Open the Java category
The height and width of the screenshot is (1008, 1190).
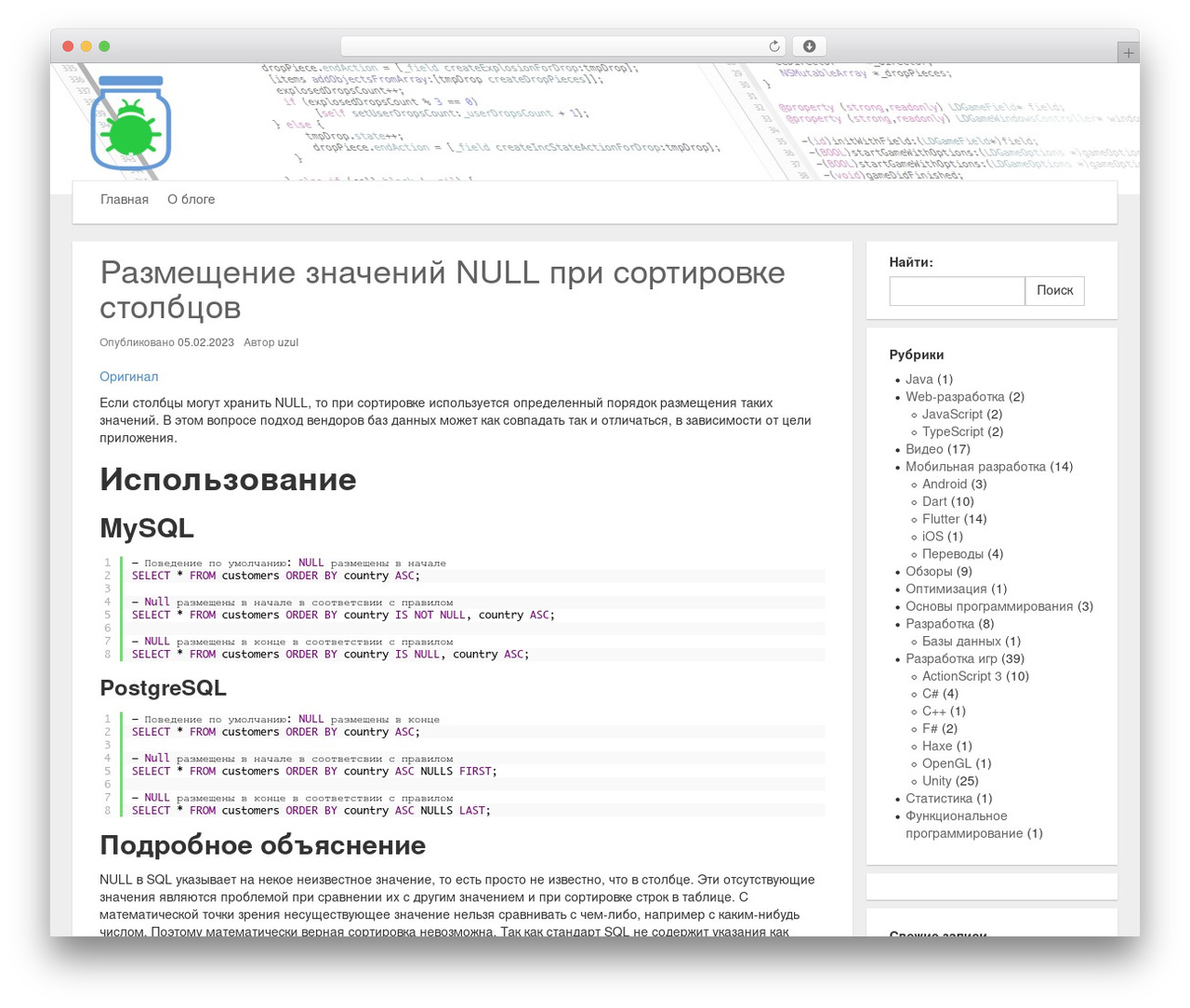click(x=919, y=379)
